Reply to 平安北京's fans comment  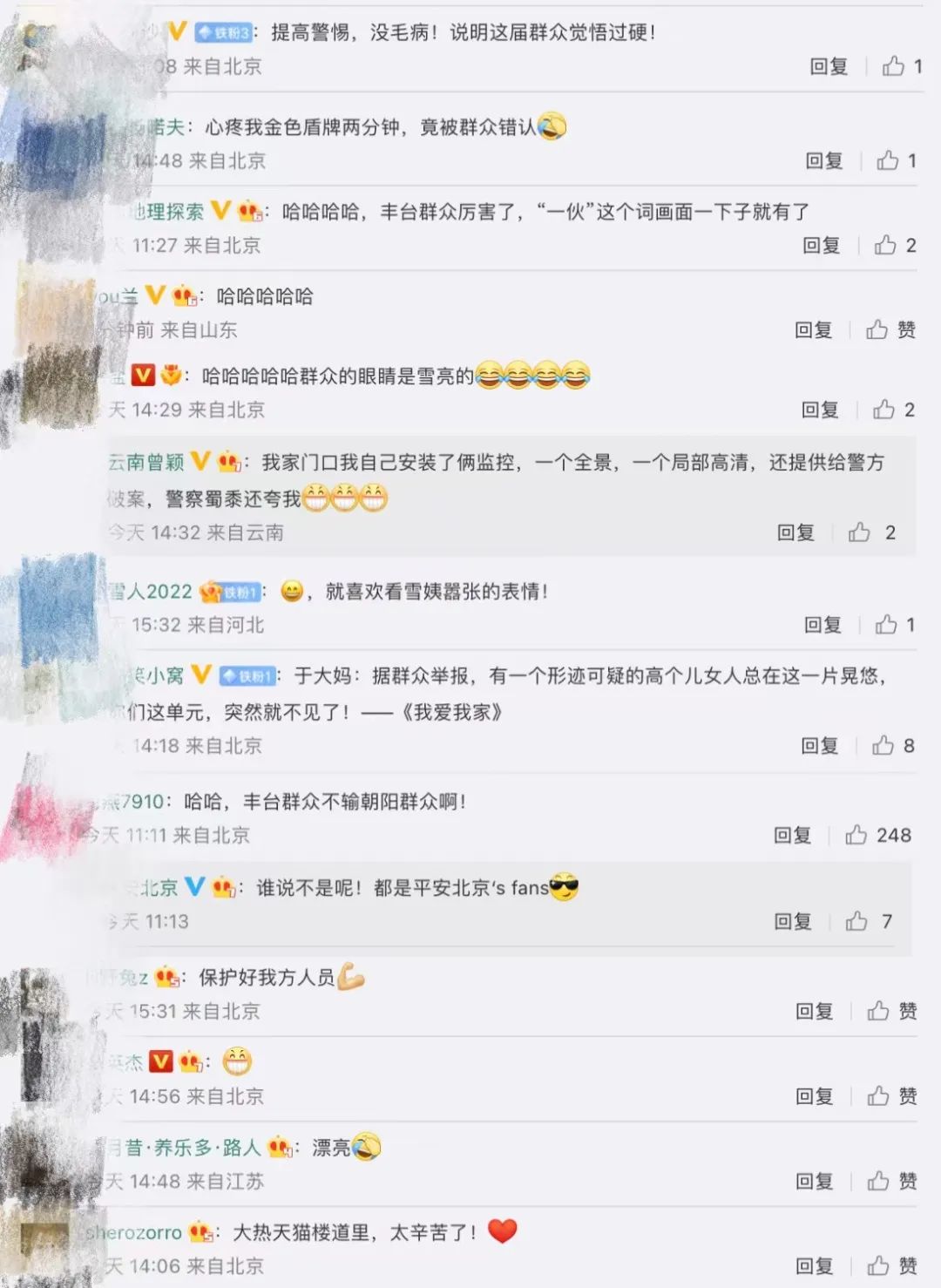click(x=793, y=921)
